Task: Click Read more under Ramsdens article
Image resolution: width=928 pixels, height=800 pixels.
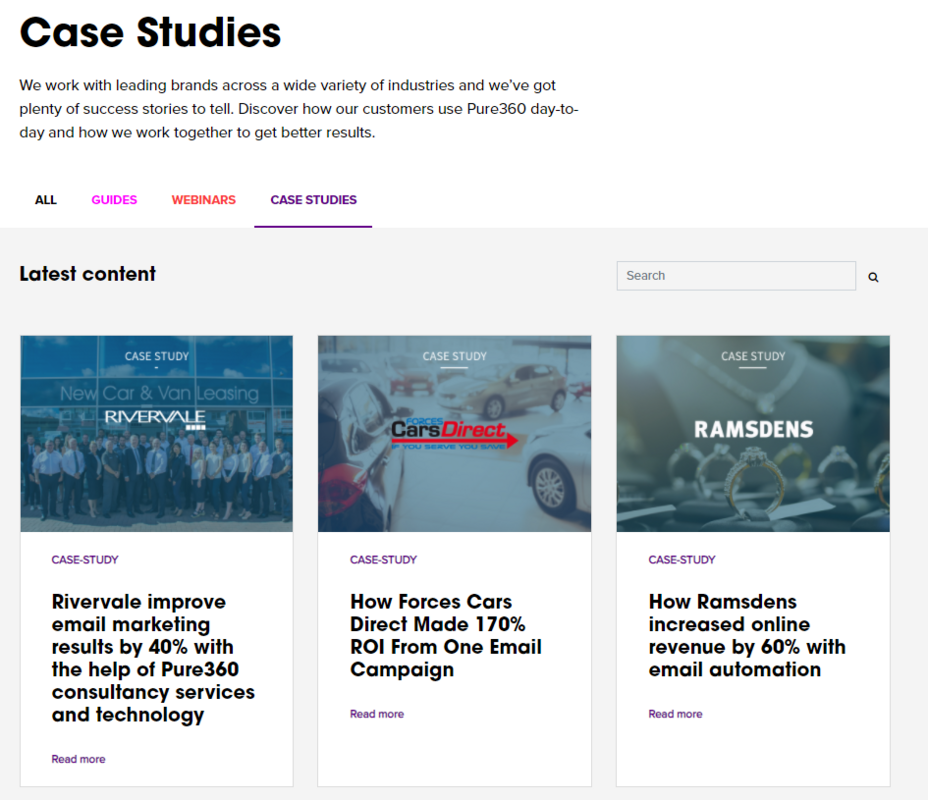Action: coord(675,714)
